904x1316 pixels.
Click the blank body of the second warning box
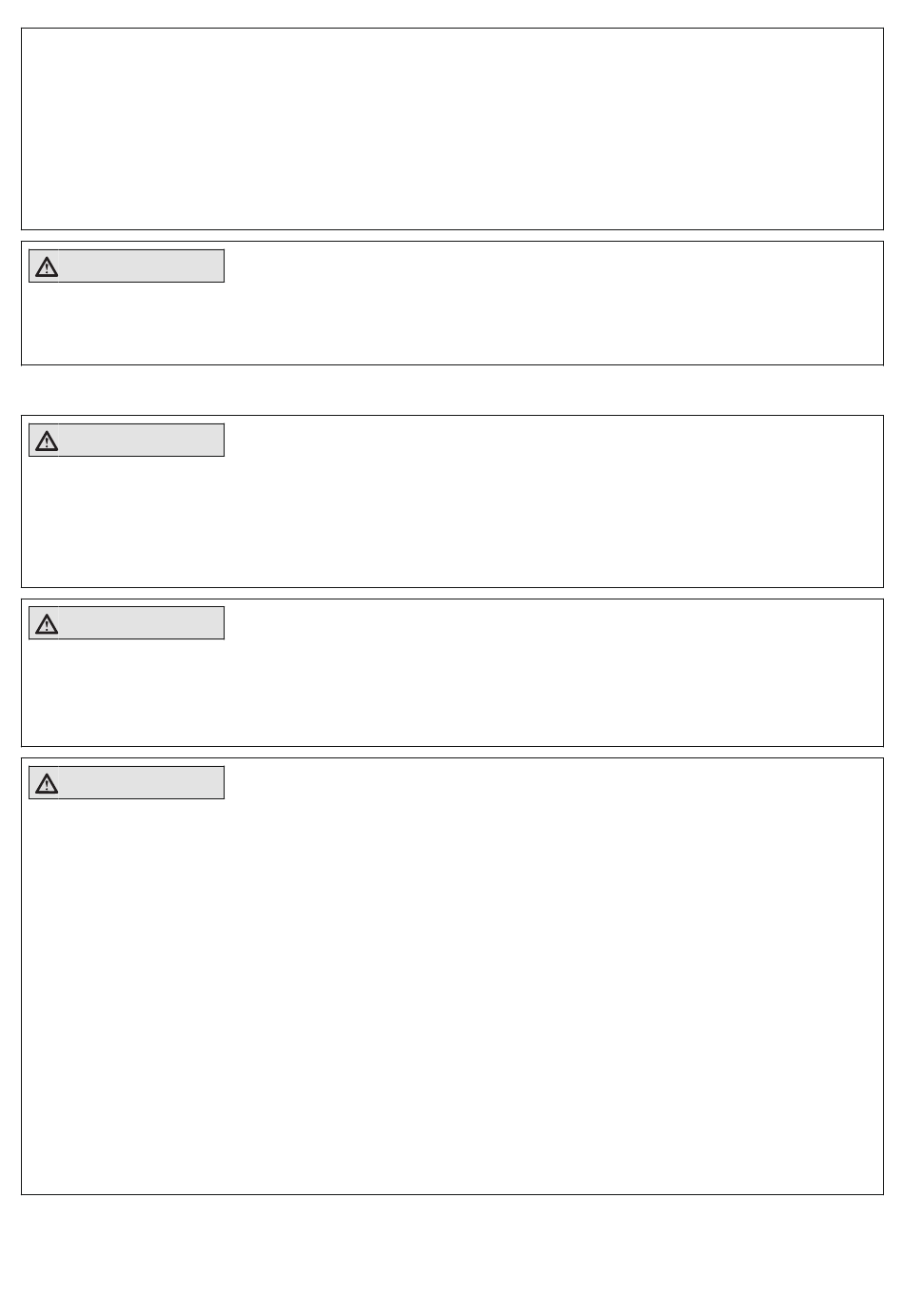(452, 523)
